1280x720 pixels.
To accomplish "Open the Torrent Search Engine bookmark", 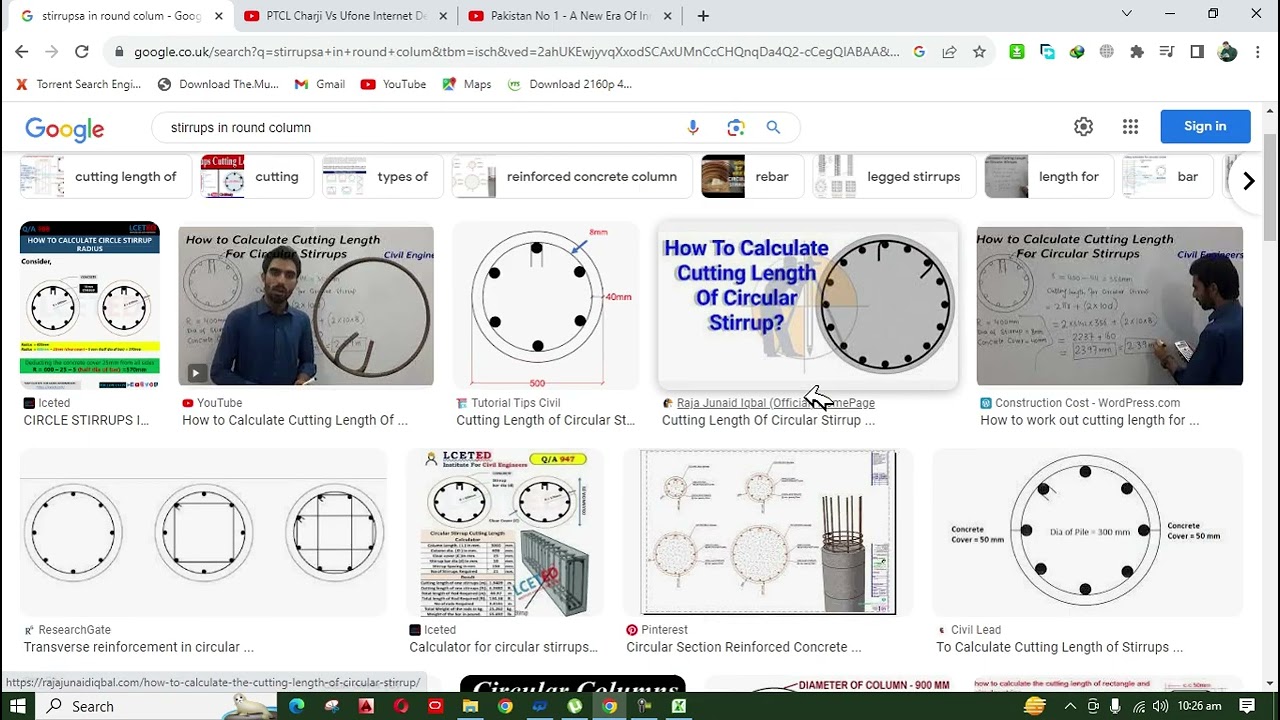I will click(78, 84).
